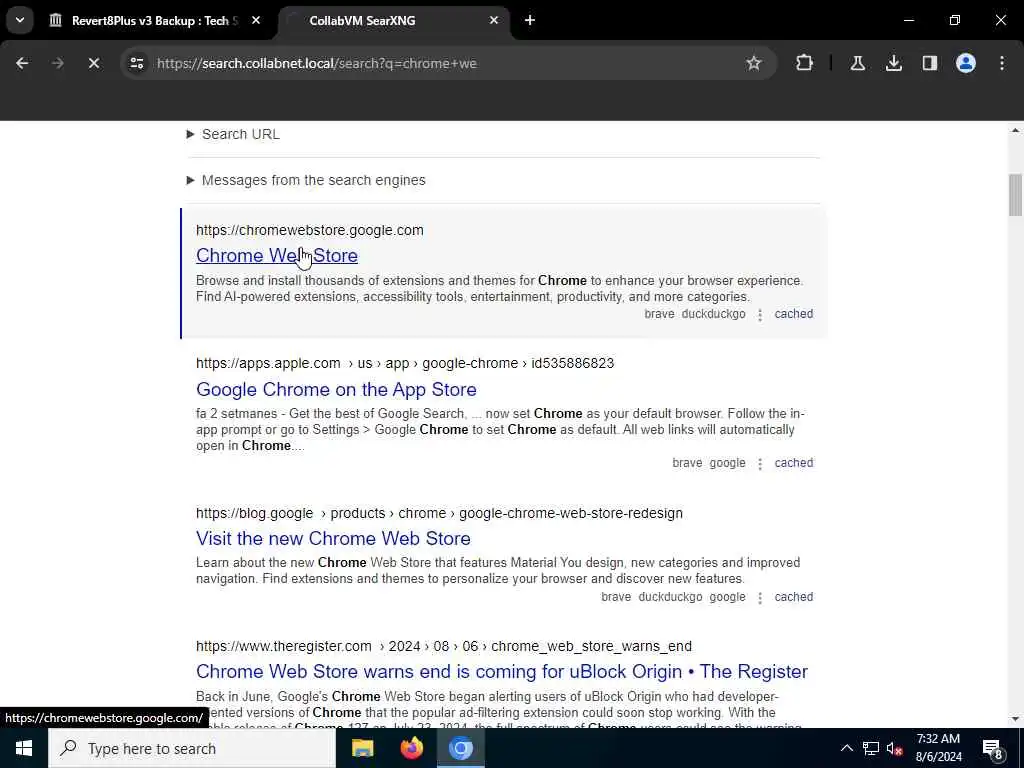Close the CollabVM SearXNG tab
1024x768 pixels.
click(x=494, y=21)
